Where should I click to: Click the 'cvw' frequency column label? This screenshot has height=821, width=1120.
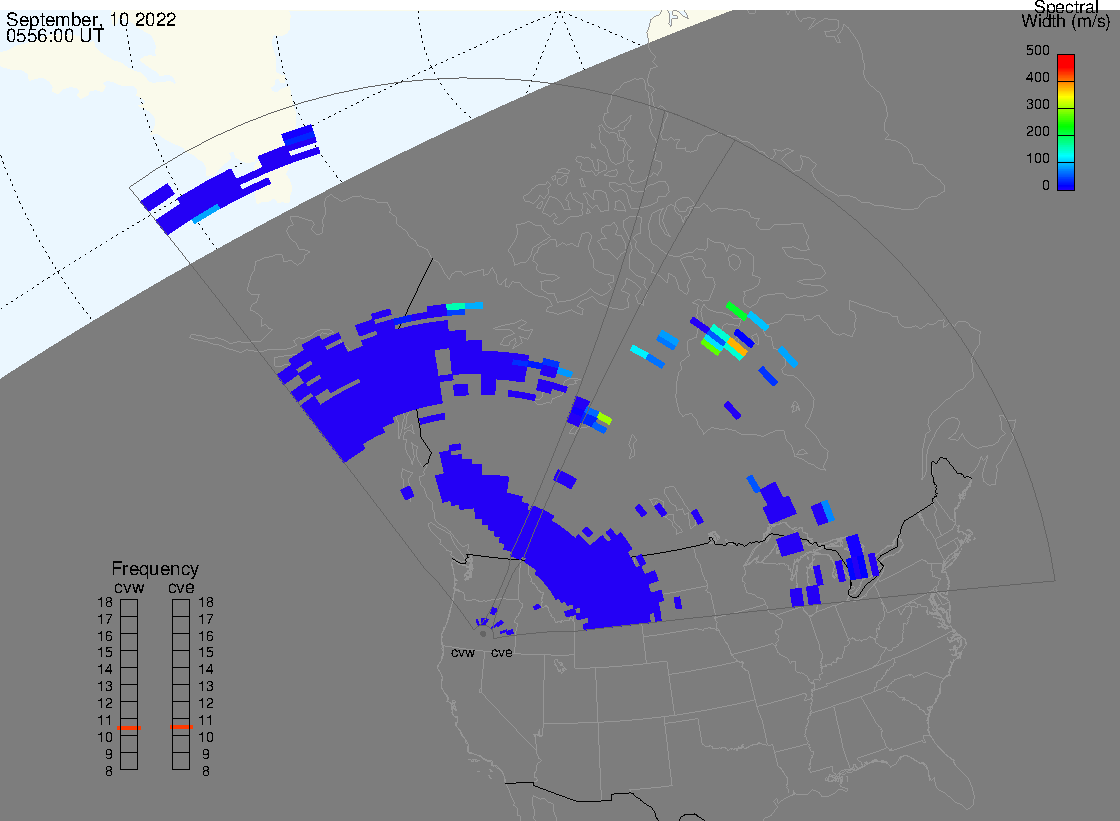(129, 587)
